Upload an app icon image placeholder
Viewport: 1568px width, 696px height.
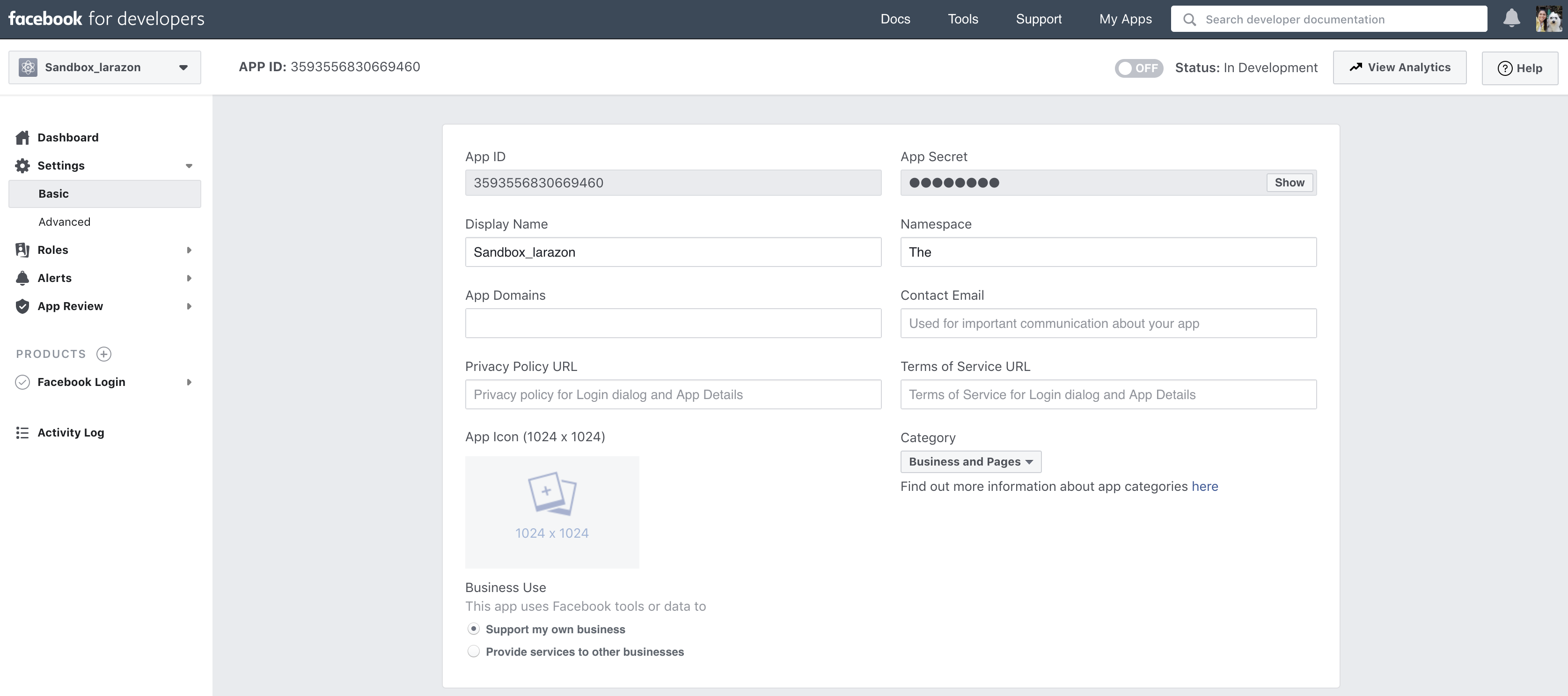point(552,512)
